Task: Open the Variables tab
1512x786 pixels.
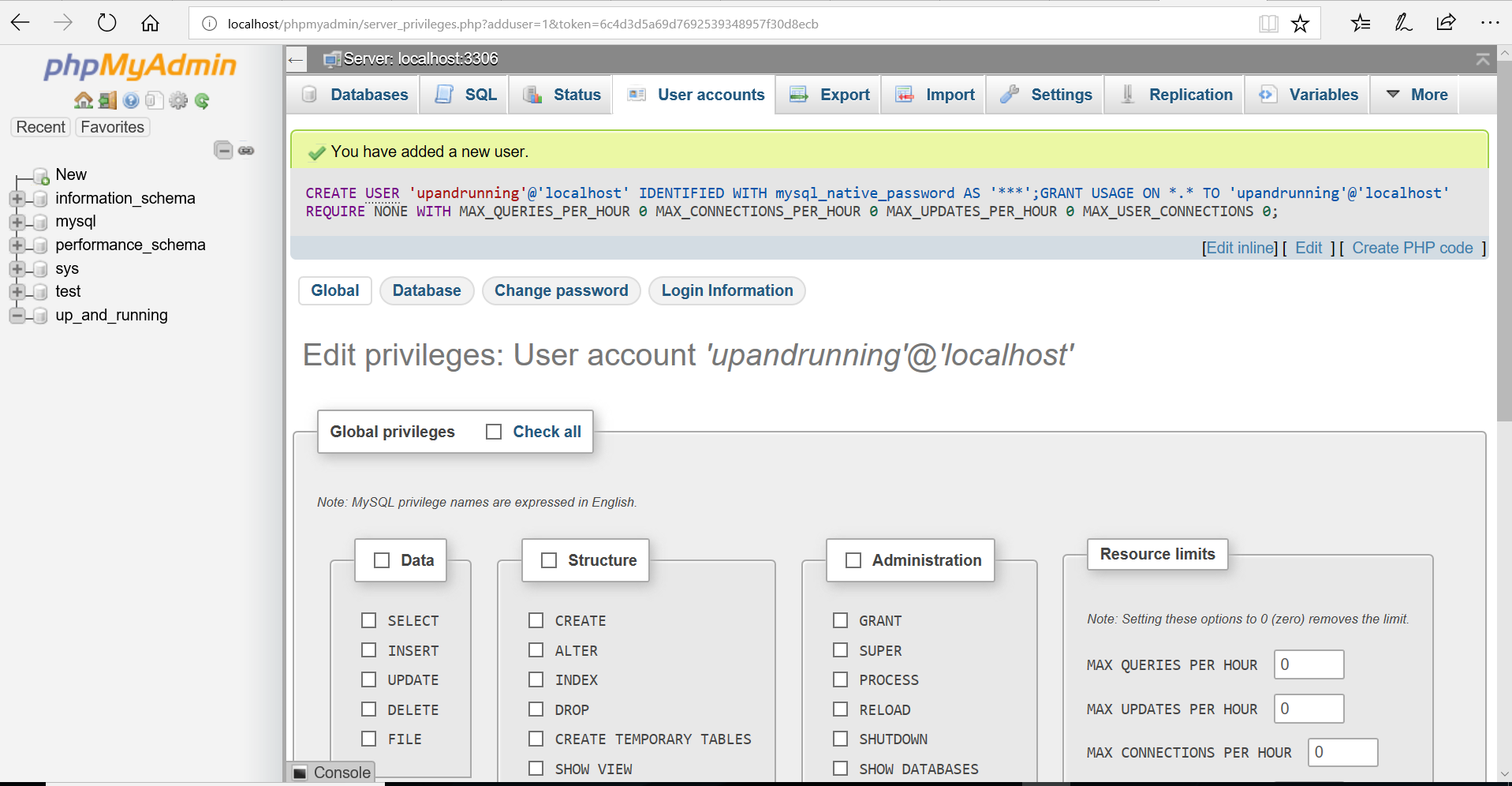Action: pos(1308,95)
